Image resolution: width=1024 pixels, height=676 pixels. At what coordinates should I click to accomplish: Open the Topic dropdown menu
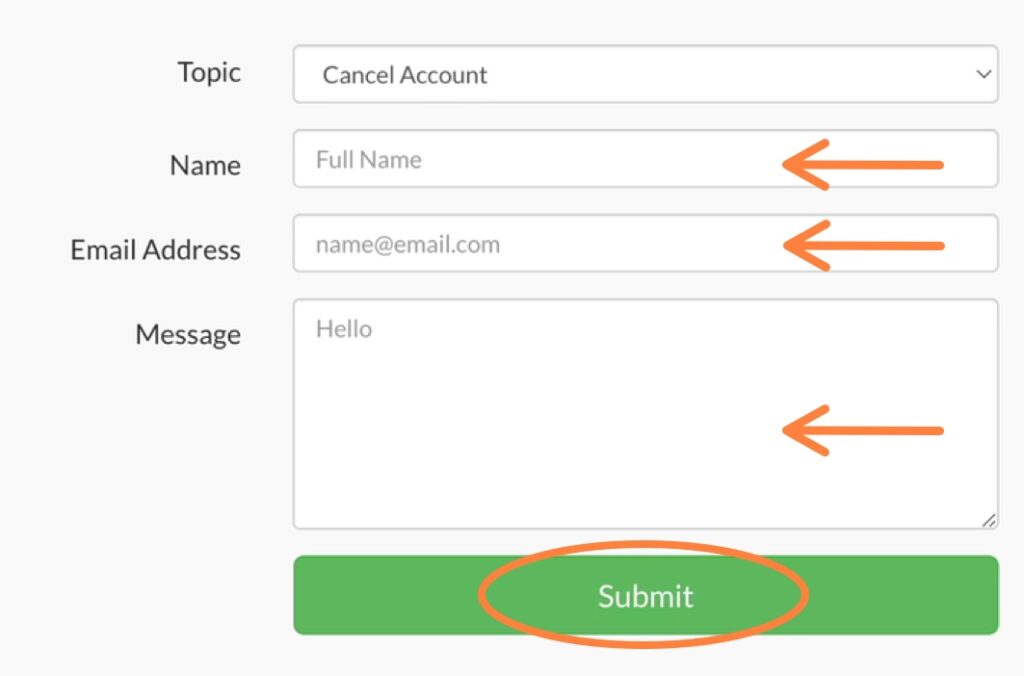645,74
